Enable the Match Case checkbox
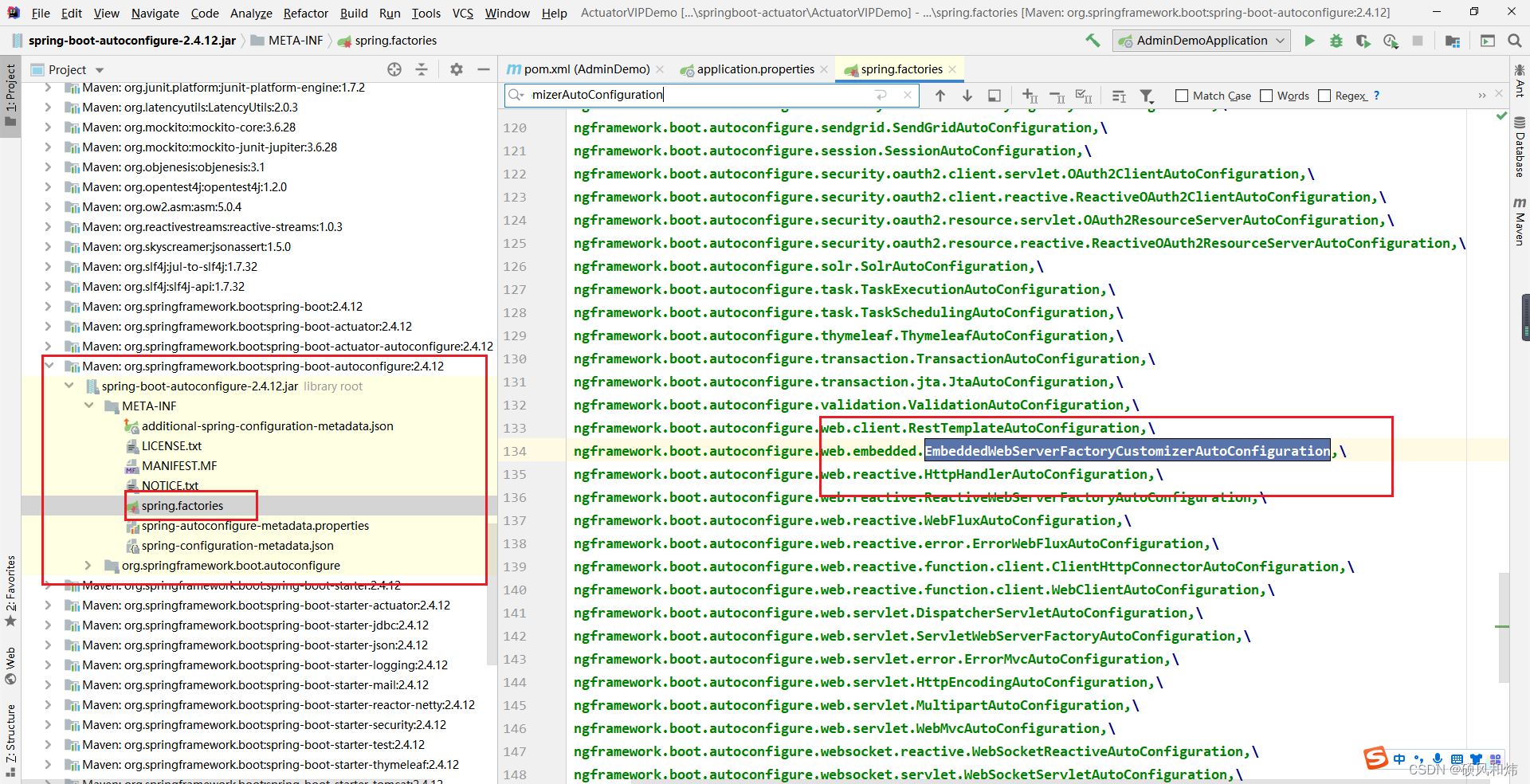1530x784 pixels. point(1182,96)
